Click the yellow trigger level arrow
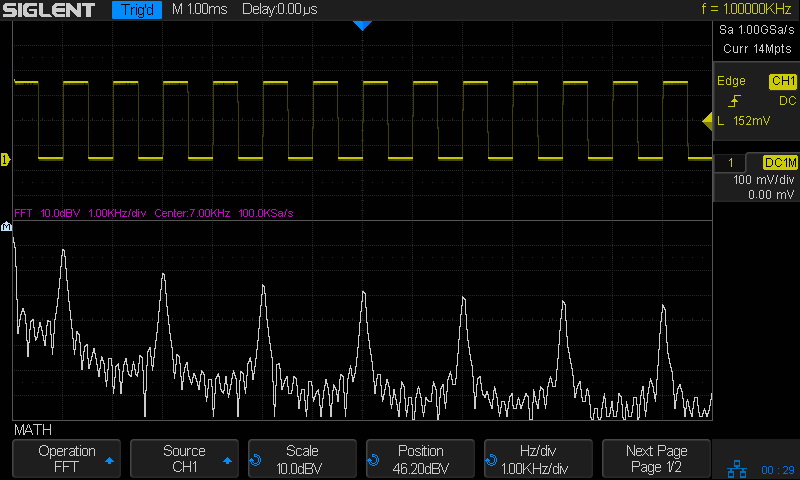This screenshot has width=800, height=480. [x=708, y=122]
